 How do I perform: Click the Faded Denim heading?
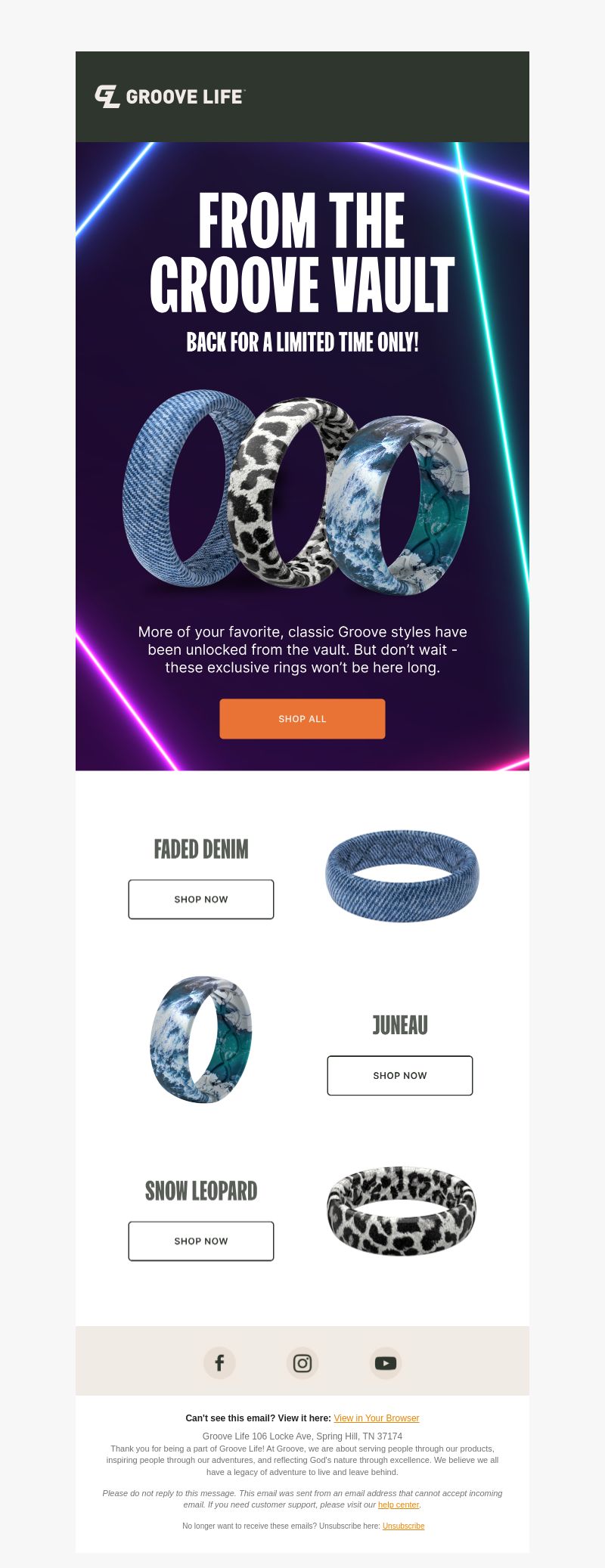click(201, 849)
